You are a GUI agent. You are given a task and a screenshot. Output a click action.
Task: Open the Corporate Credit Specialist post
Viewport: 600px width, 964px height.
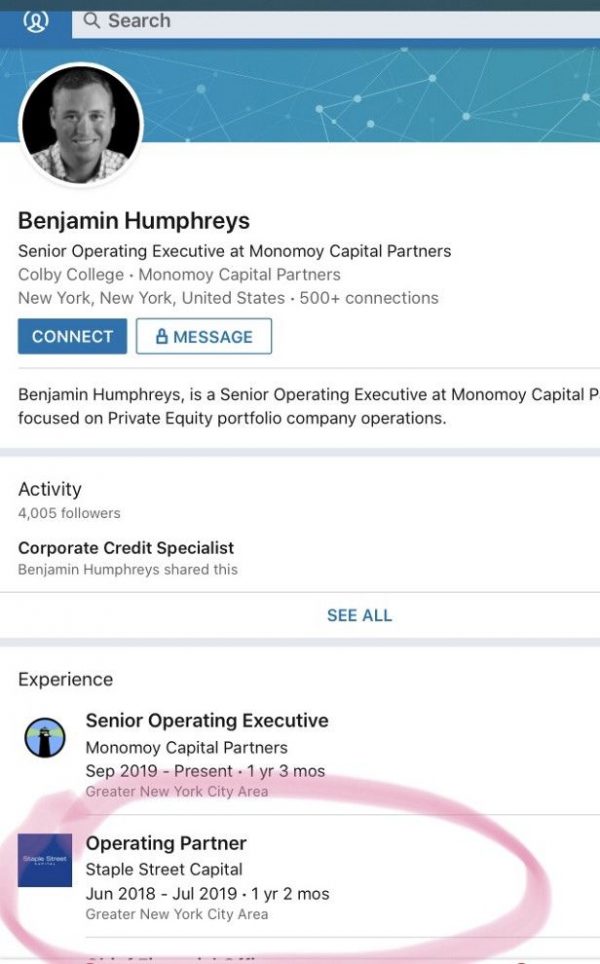[x=126, y=548]
